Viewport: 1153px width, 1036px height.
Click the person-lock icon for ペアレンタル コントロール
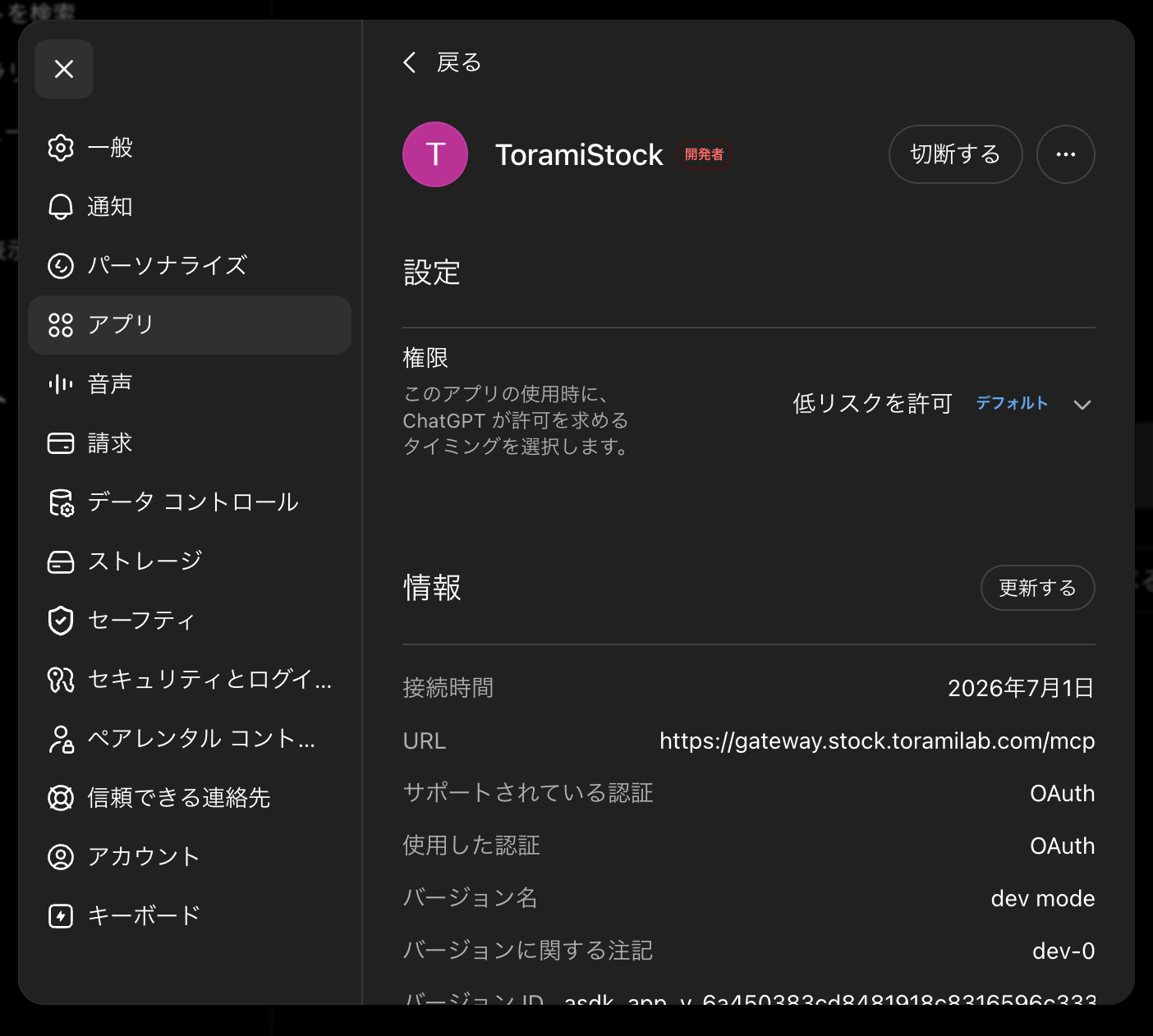[x=61, y=739]
